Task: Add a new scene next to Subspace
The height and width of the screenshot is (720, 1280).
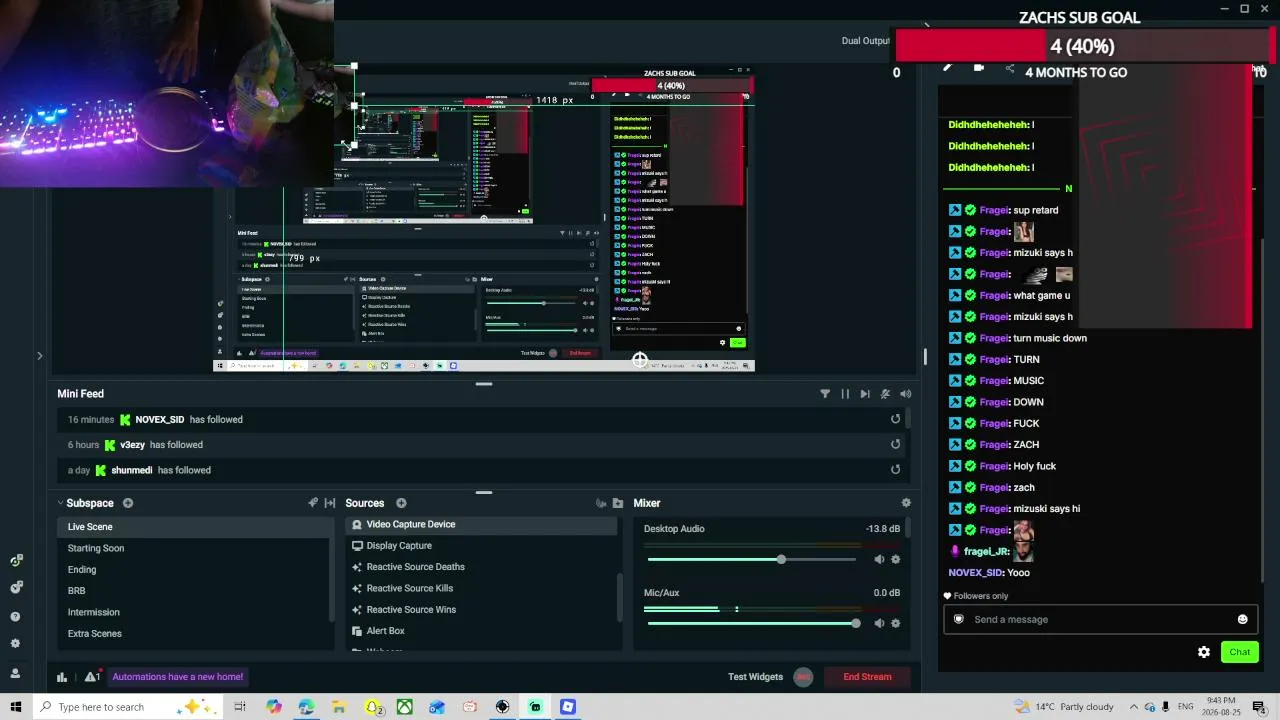Action: click(128, 503)
